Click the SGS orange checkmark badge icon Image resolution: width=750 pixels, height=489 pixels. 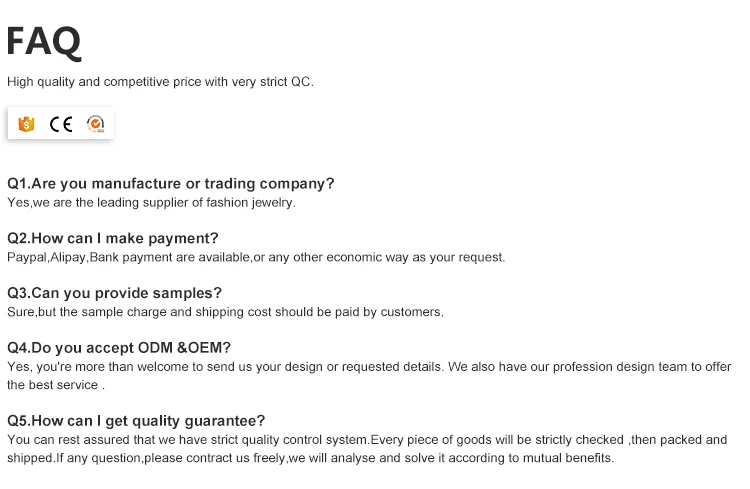96,124
